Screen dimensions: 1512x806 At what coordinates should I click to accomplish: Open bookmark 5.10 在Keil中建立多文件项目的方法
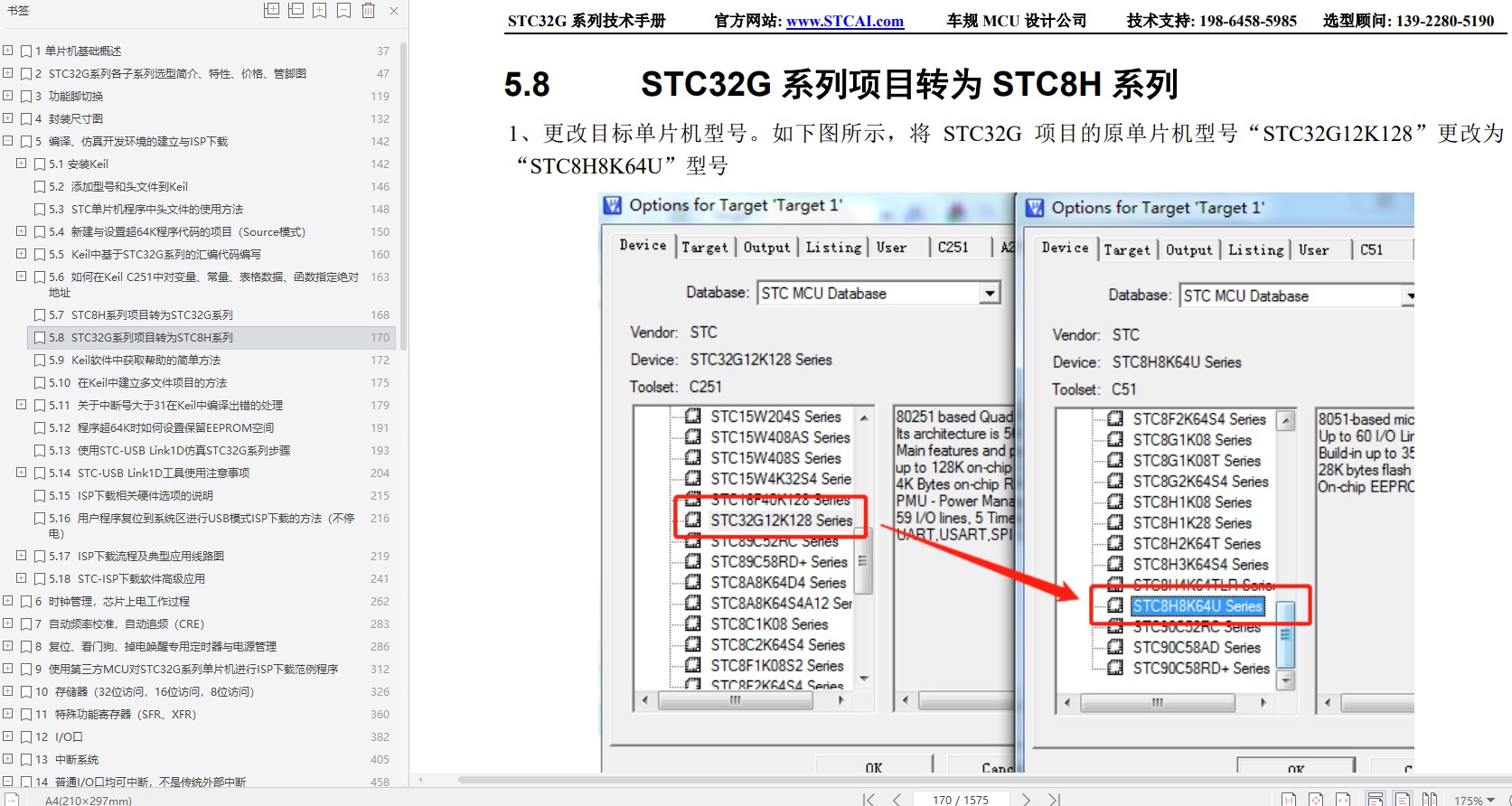tap(138, 383)
